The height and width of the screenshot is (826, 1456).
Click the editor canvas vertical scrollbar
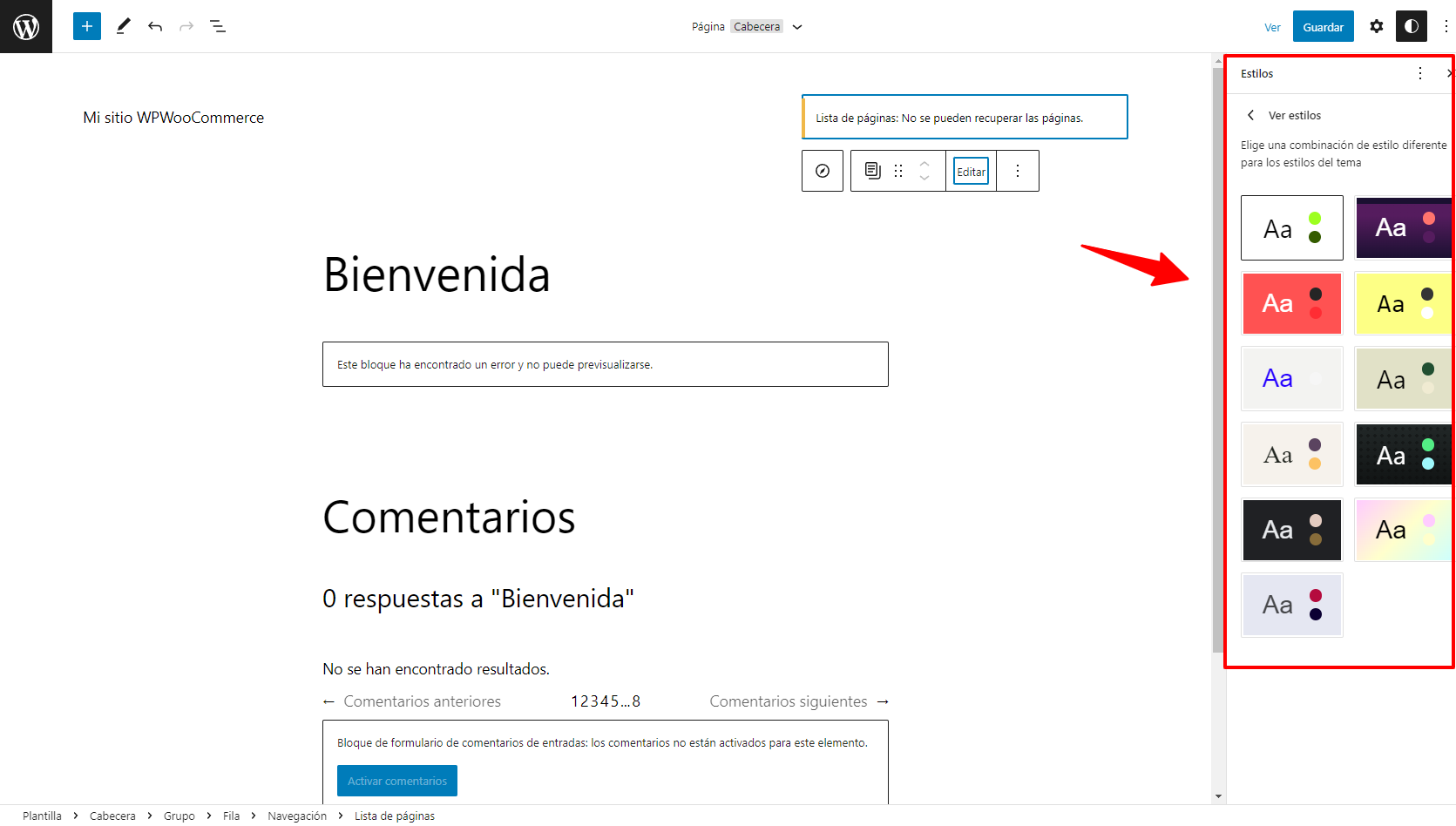pyautogui.click(x=1218, y=359)
